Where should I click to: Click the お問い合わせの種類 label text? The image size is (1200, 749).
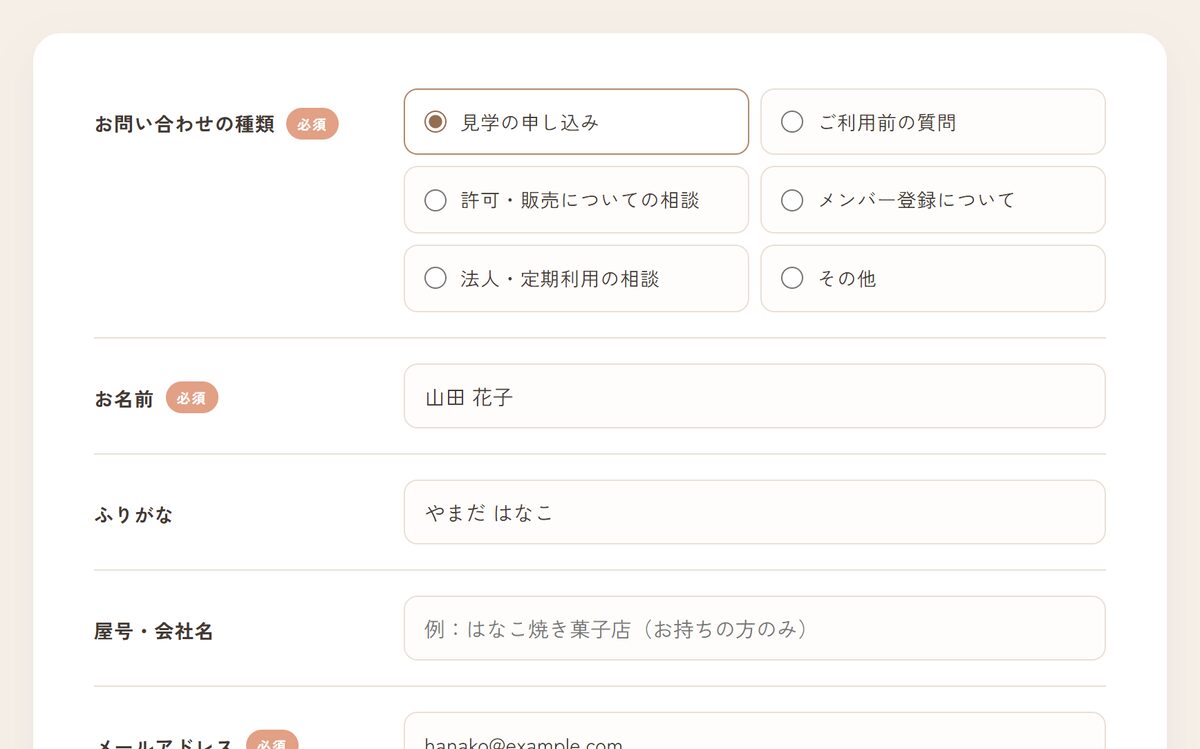click(185, 125)
